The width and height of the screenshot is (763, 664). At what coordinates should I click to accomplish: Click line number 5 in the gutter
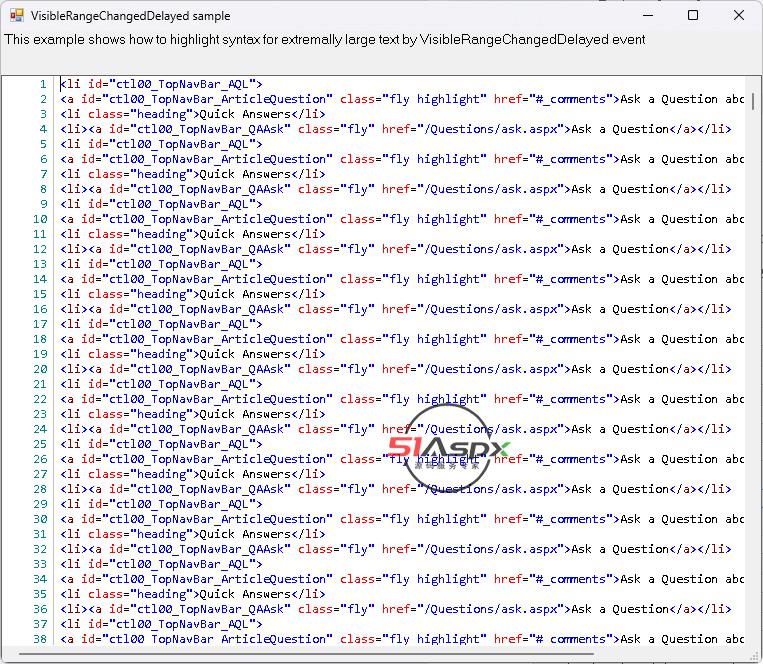(43, 144)
